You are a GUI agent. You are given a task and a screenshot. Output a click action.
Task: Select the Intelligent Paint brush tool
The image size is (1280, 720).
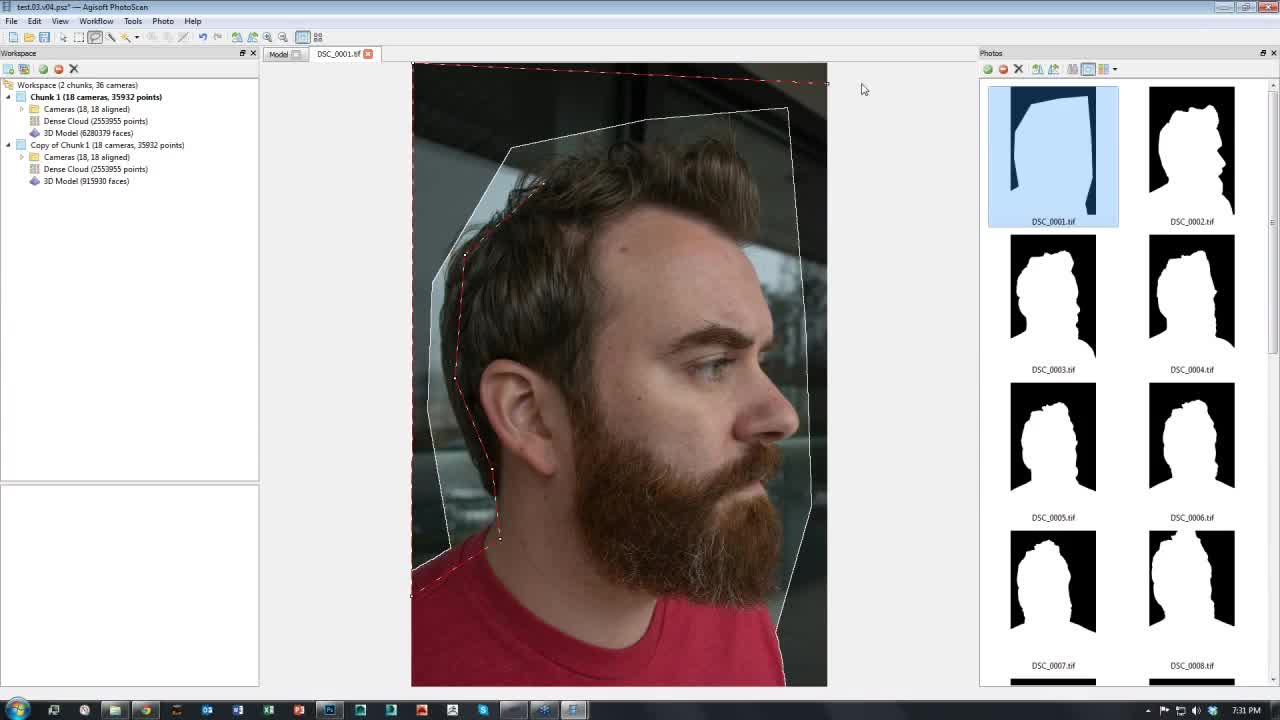point(111,37)
